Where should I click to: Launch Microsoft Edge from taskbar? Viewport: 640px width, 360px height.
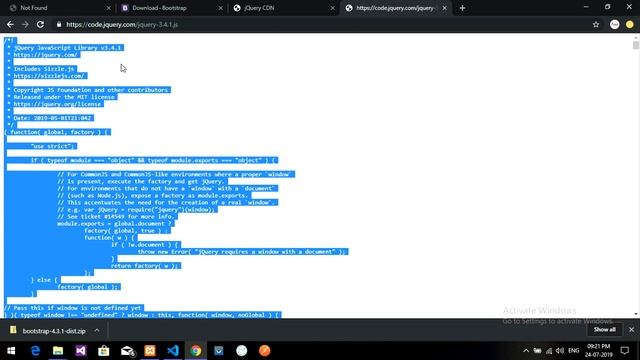35,351
